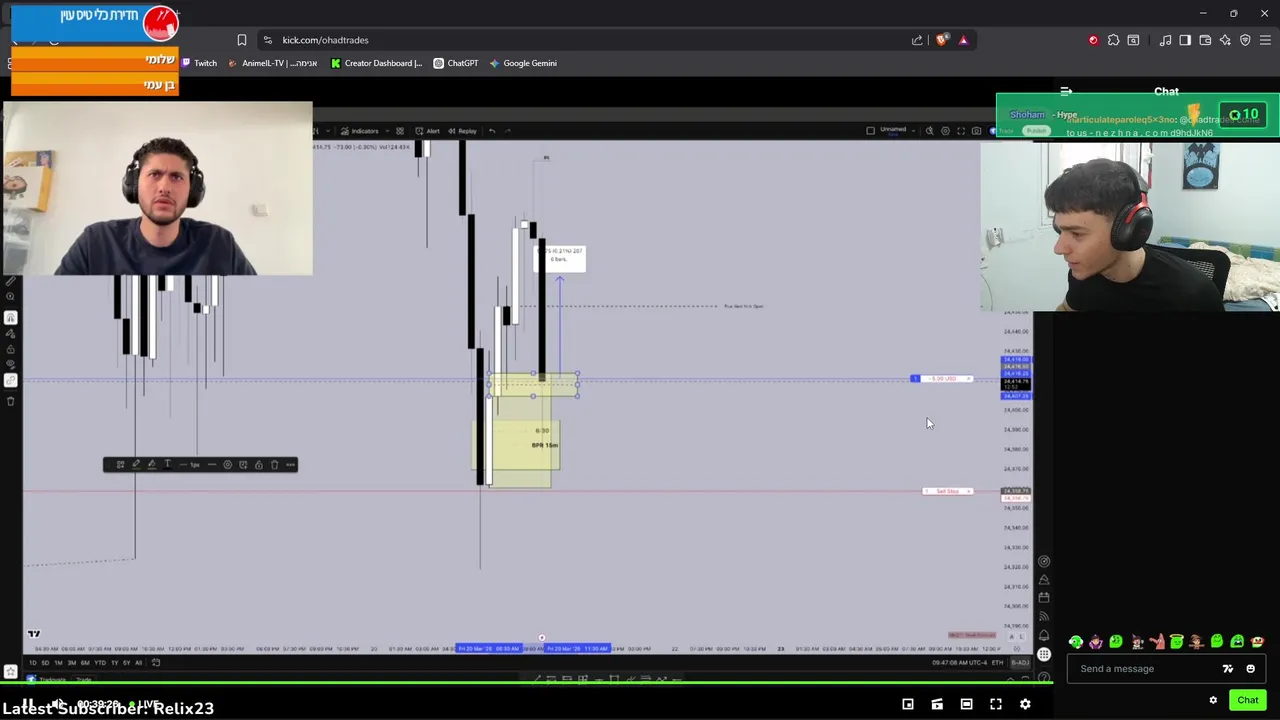Open Kick player settings gear
1280x720 pixels.
pos(1025,704)
